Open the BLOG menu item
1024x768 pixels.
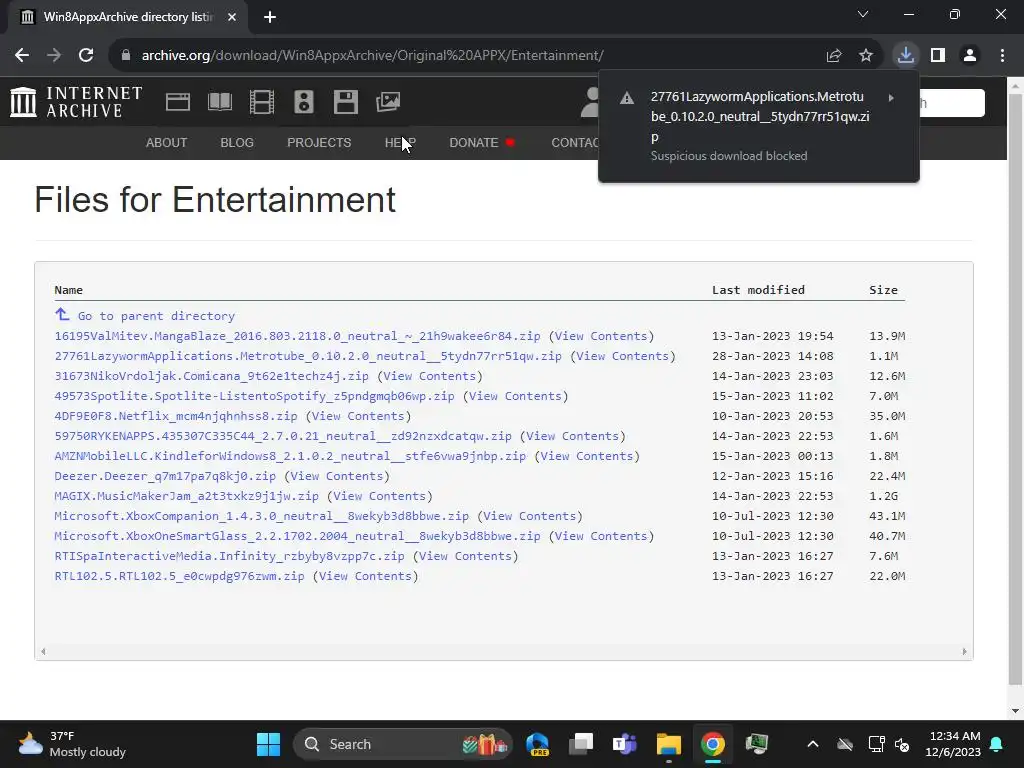237,142
